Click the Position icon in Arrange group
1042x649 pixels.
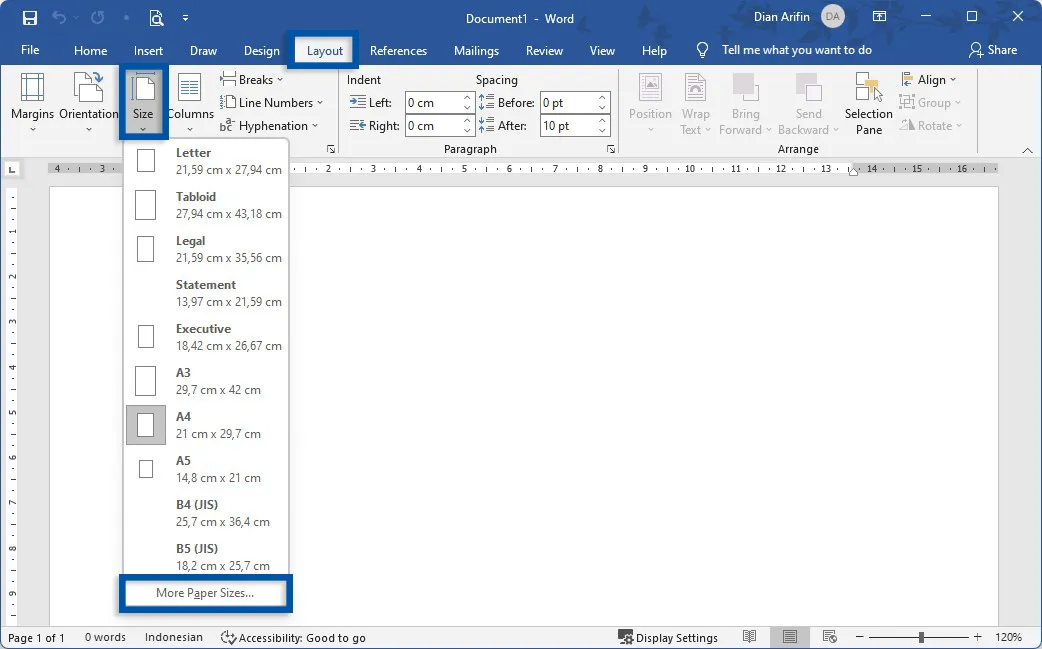point(650,100)
